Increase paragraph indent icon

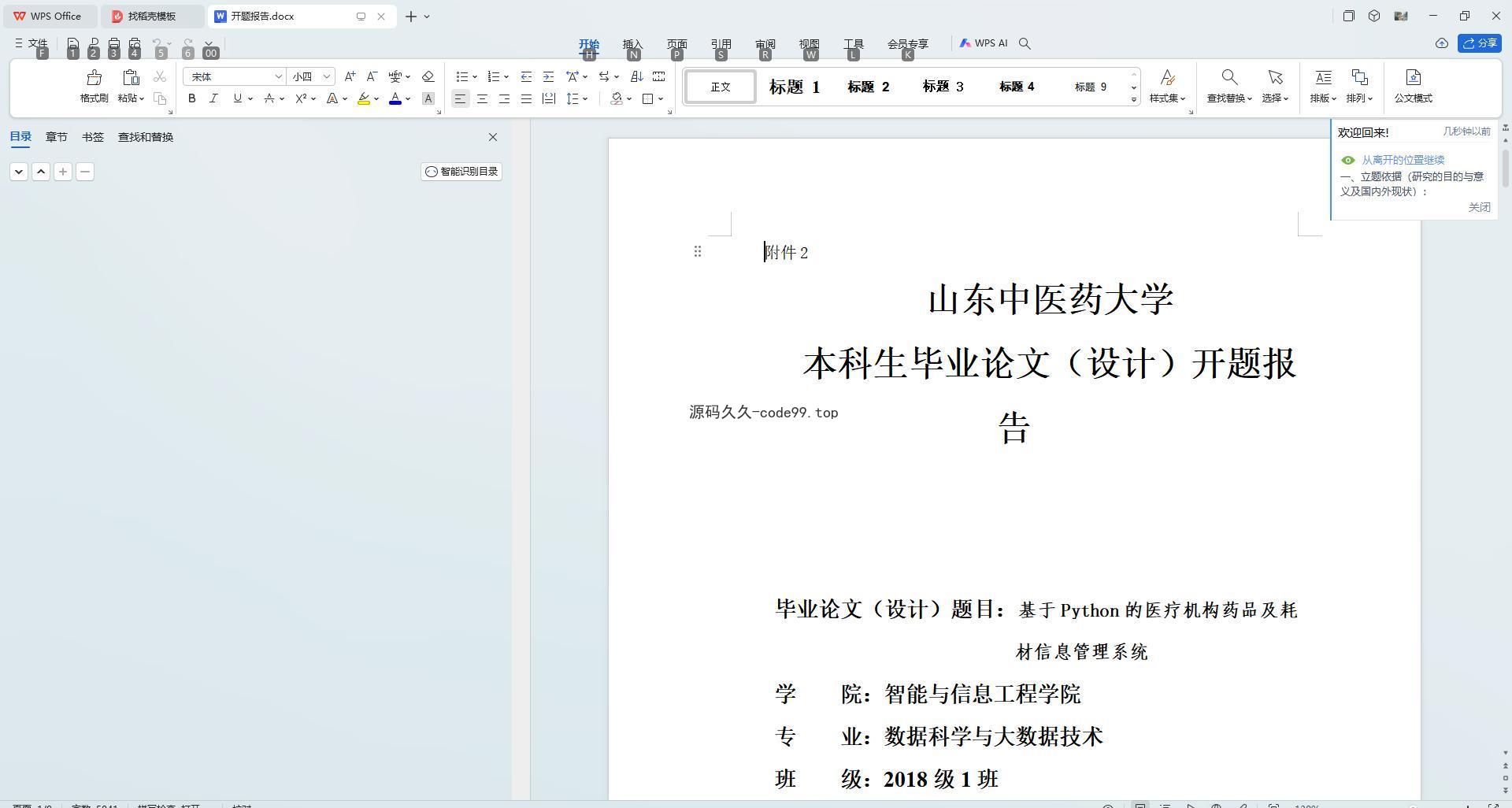tap(548, 76)
